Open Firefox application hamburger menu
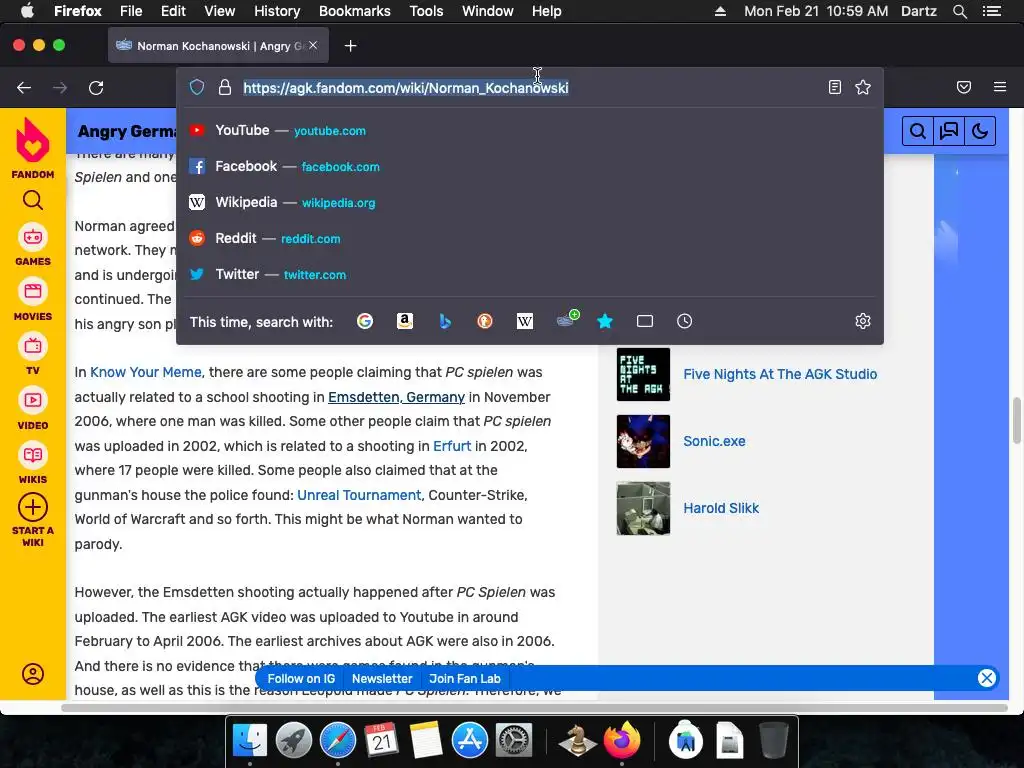 [1000, 87]
